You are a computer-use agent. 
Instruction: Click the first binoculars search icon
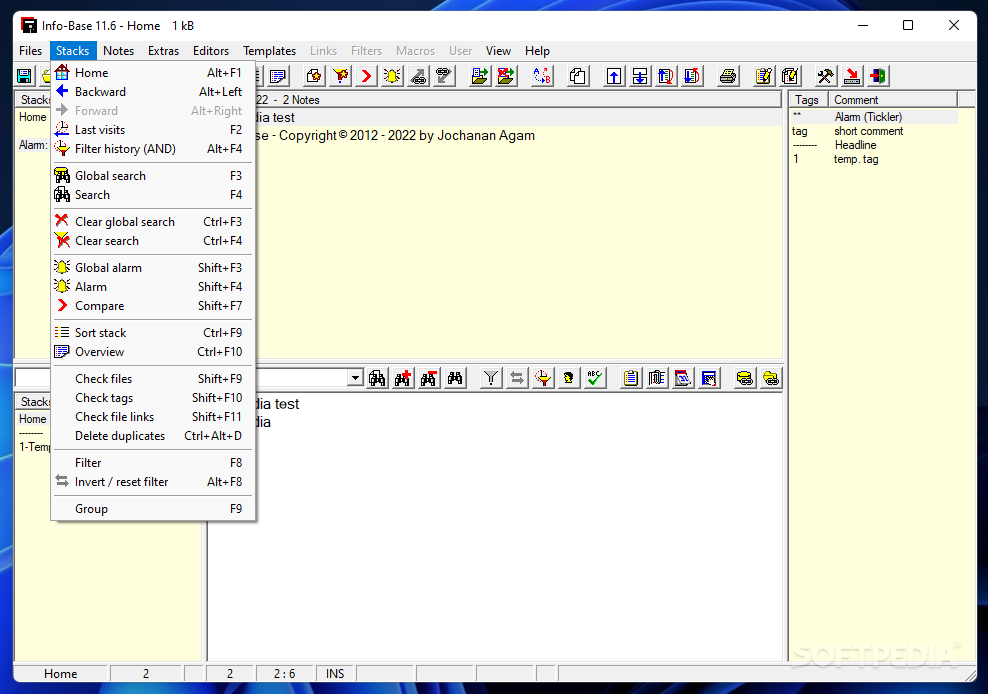[377, 378]
